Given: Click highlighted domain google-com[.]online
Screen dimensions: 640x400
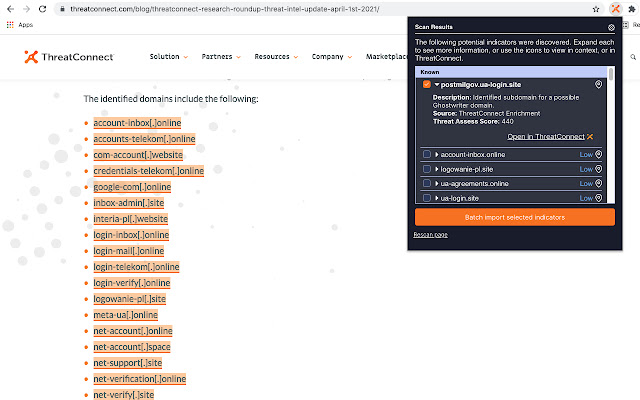Looking at the screenshot, I should click(x=132, y=187).
